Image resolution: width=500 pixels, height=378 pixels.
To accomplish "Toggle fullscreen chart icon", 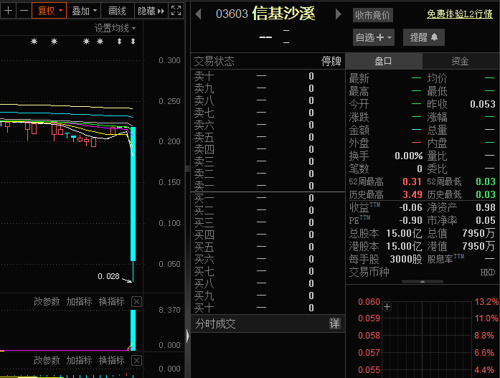I will pos(176,11).
